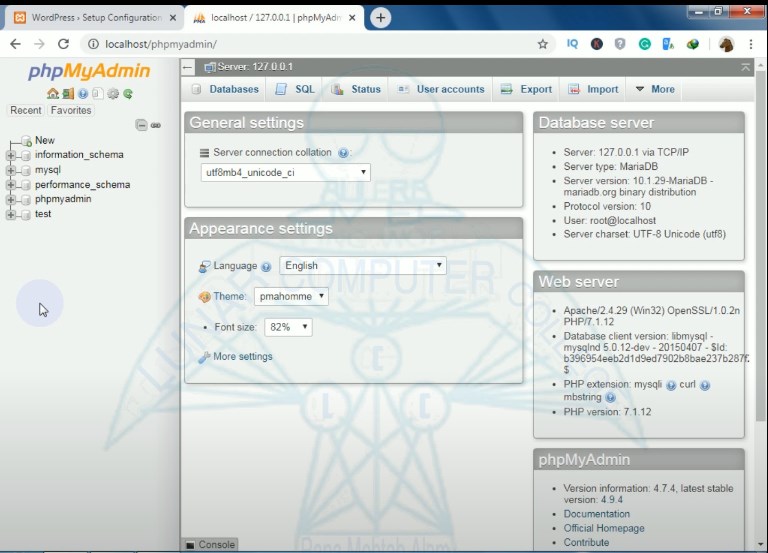Open the Theme dropdown showing pmahomme
The image size is (768, 553).
click(291, 296)
